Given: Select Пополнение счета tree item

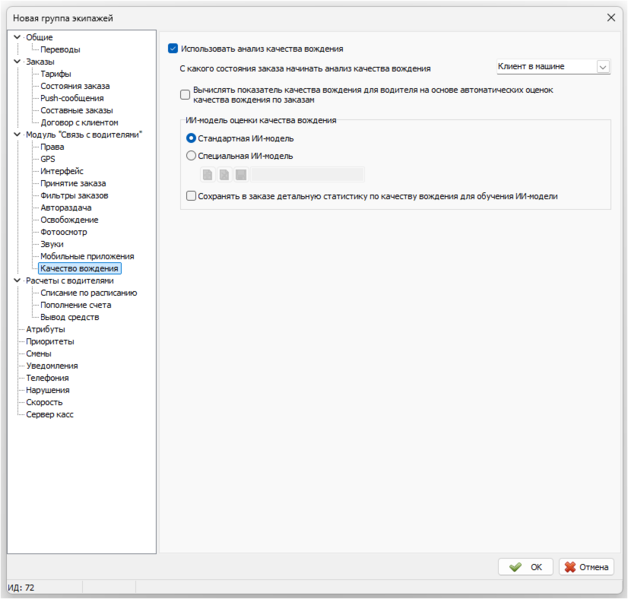Looking at the screenshot, I should (76, 305).
